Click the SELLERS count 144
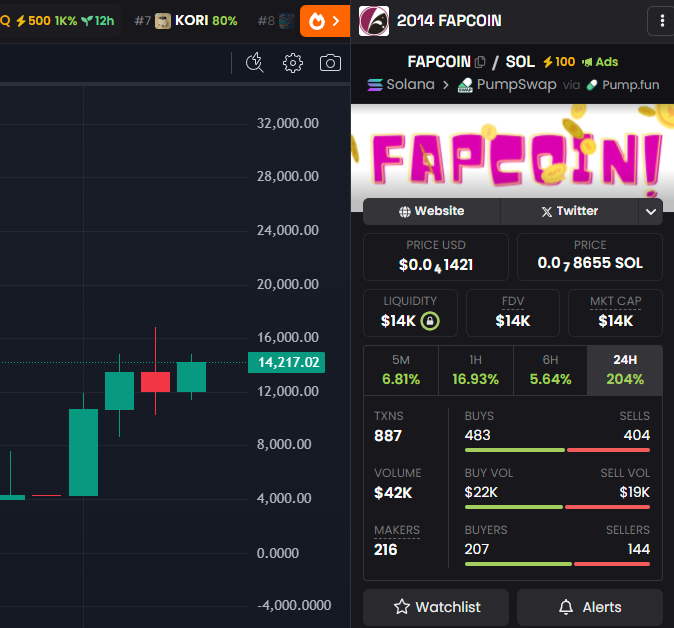Screen dimensions: 674x628 click(x=638, y=549)
